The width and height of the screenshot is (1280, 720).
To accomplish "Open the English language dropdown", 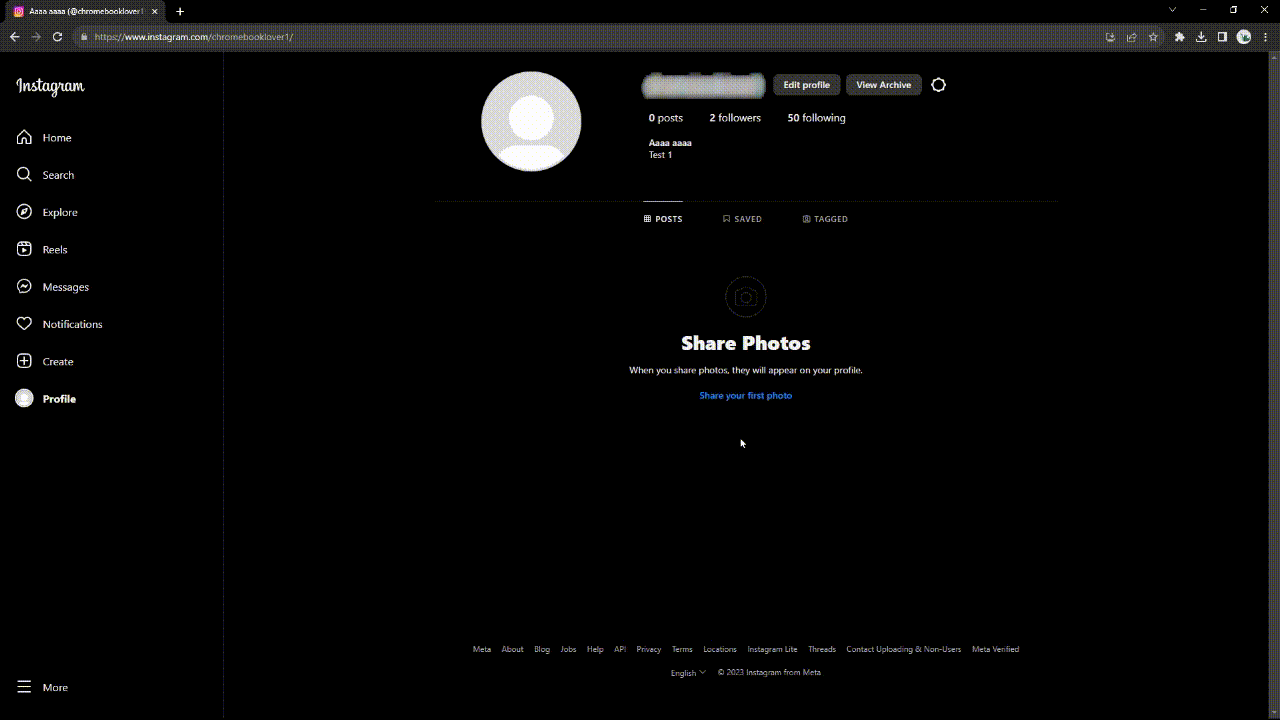I will (687, 672).
